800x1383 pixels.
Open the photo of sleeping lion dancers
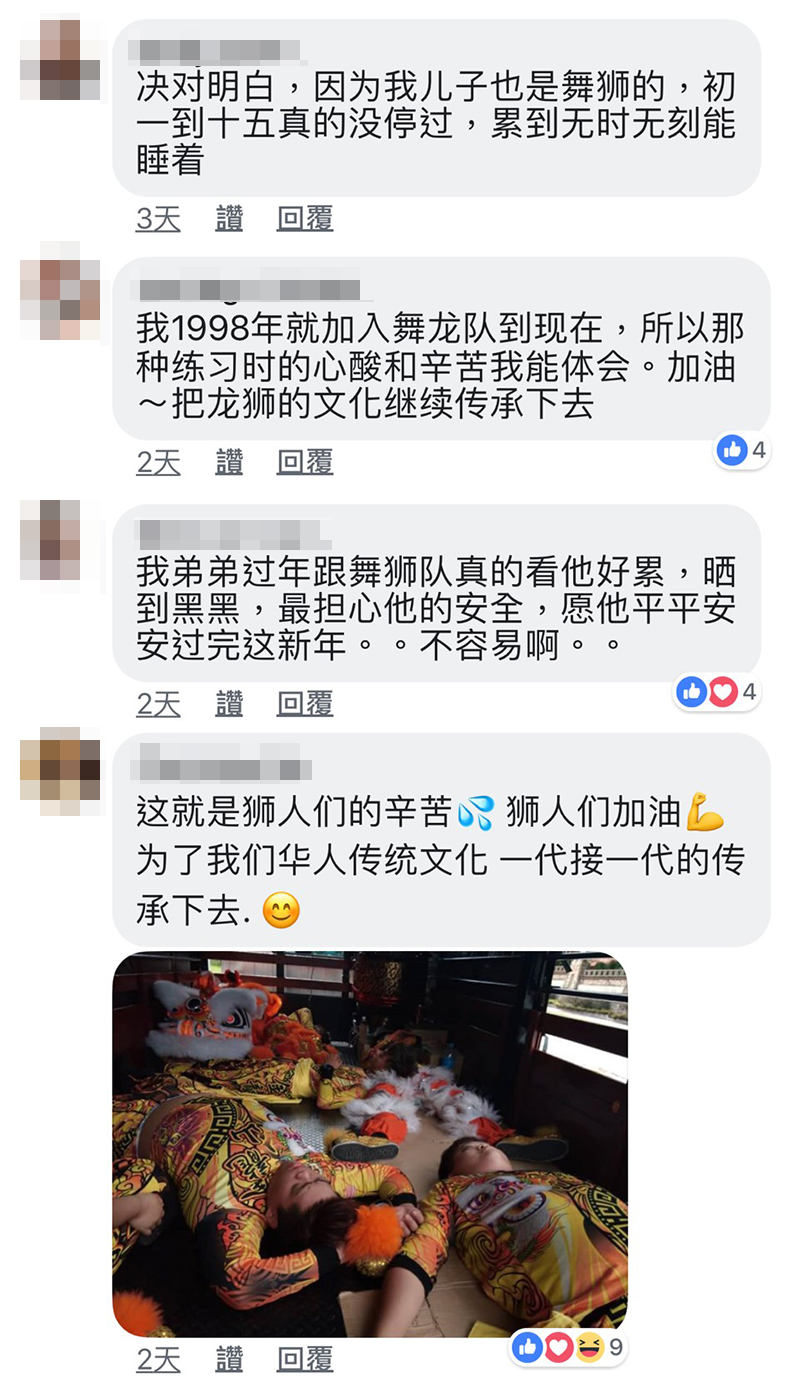pos(370,1144)
